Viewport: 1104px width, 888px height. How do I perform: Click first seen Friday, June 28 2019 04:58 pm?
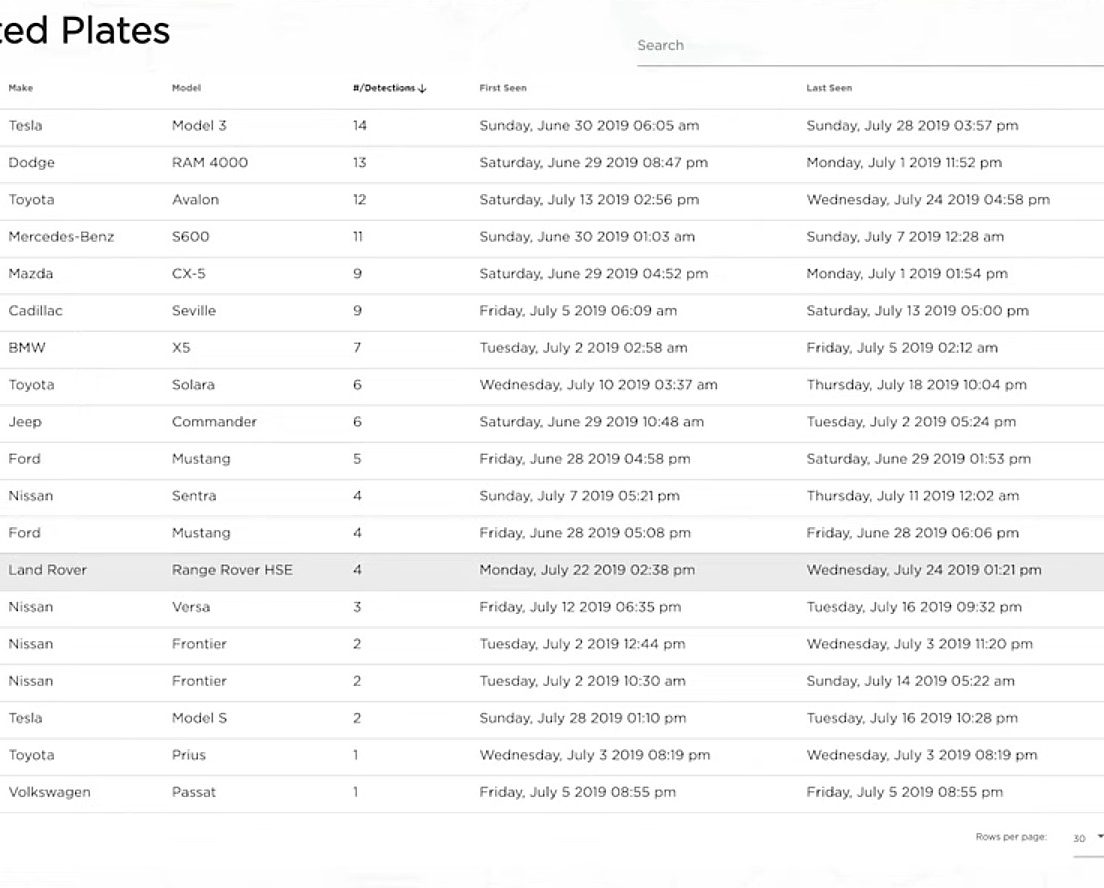click(x=585, y=458)
